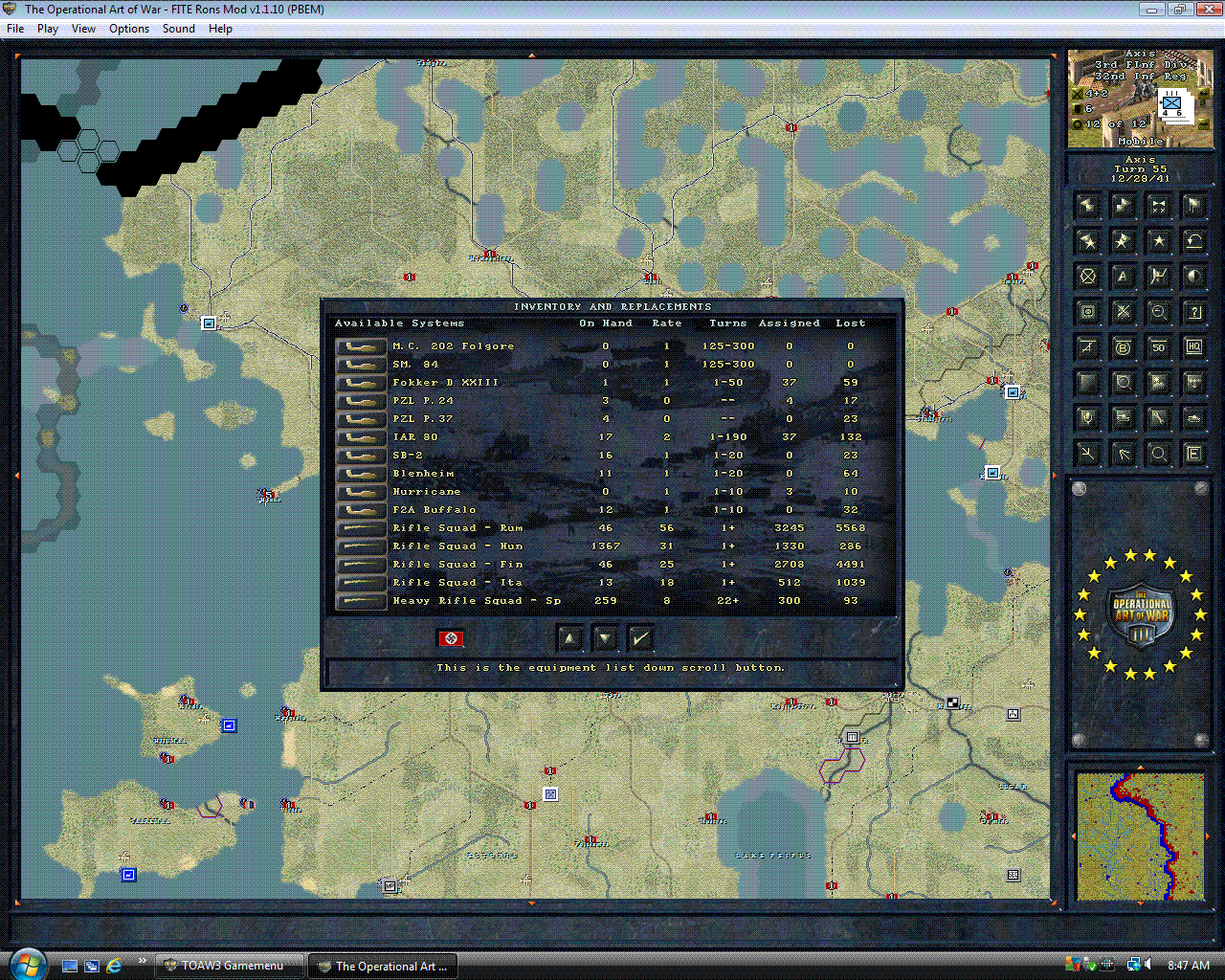This screenshot has width=1225, height=980.
Task: Click the Heavy Rifle Squad - Sp icon
Action: pyautogui.click(x=361, y=601)
